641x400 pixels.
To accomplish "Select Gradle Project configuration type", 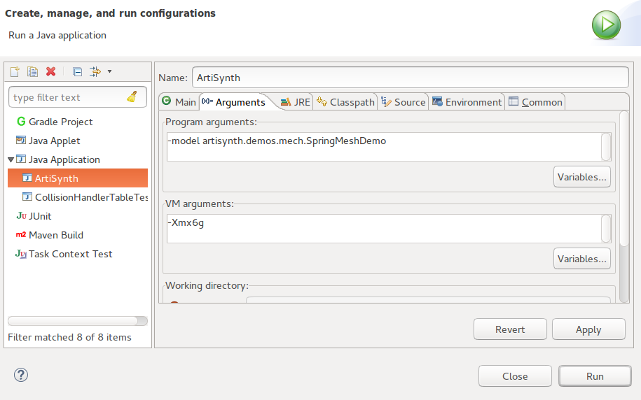I will coord(60,121).
